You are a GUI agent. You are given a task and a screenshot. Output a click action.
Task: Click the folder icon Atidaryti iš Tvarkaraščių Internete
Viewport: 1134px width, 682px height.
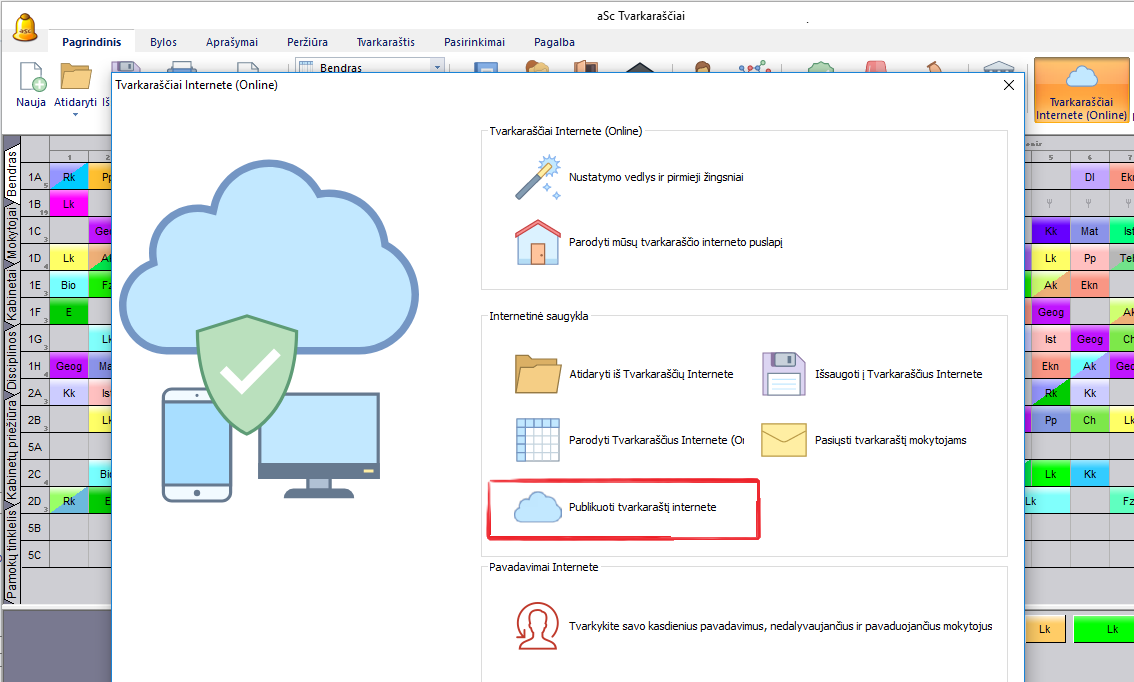click(x=537, y=374)
